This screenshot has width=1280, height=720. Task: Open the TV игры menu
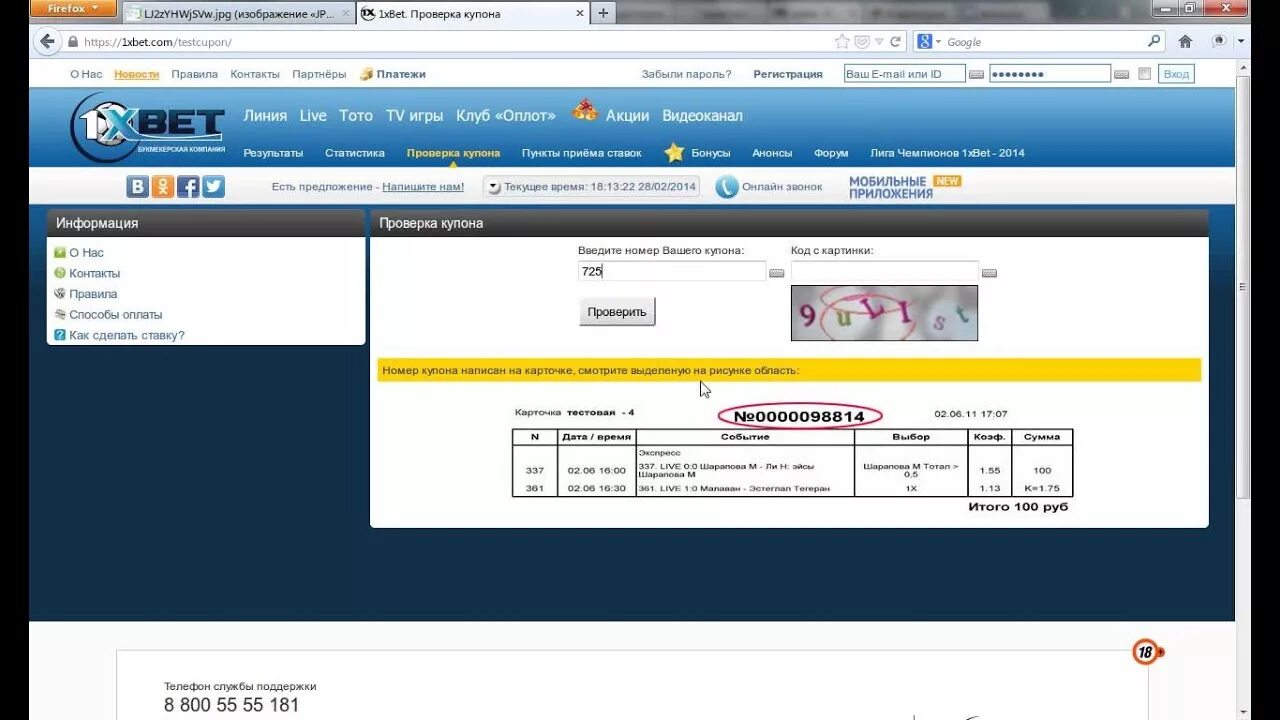[x=414, y=116]
